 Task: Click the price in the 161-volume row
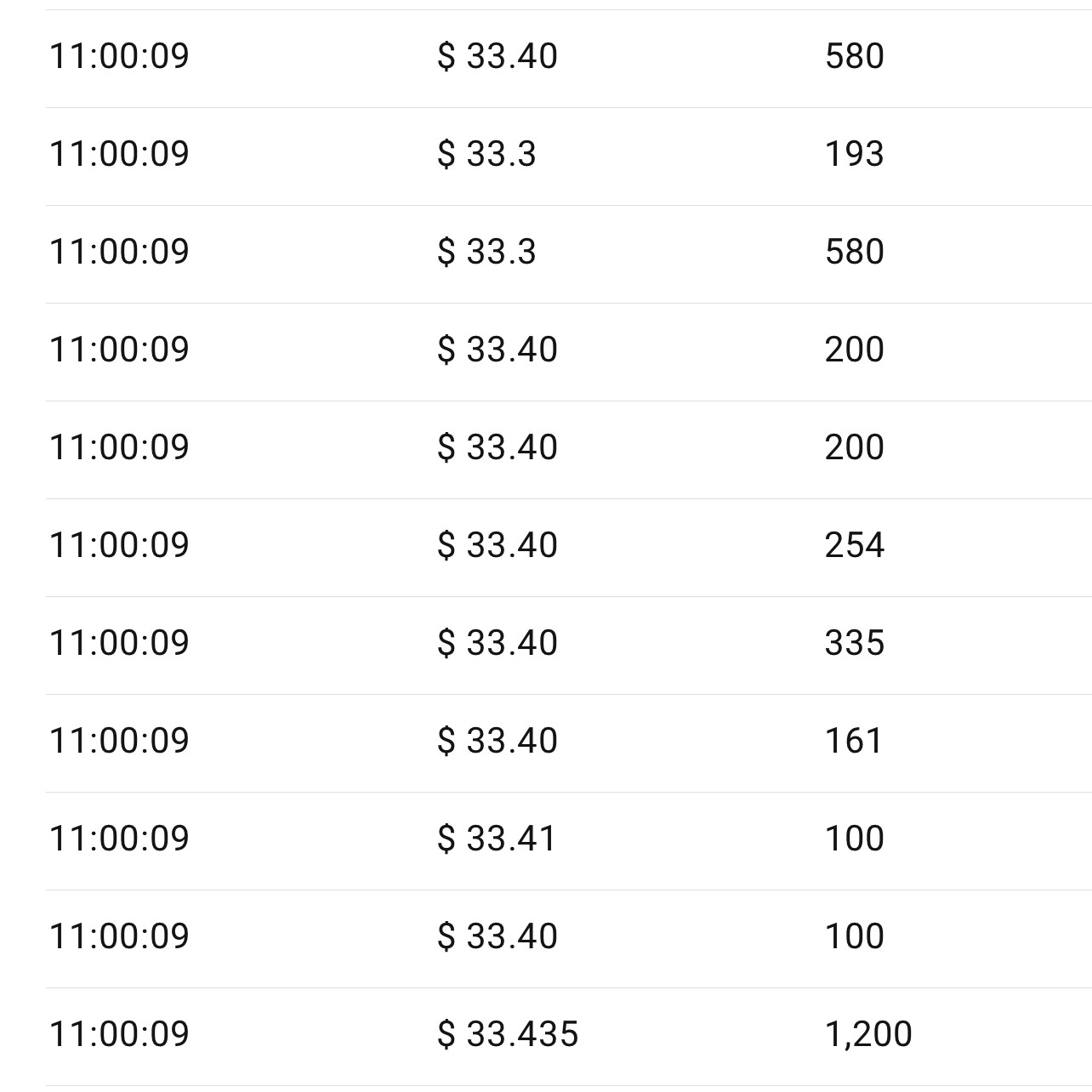click(498, 741)
